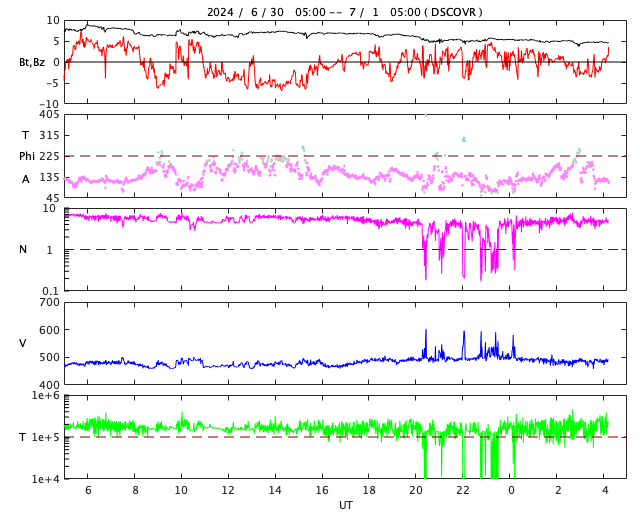Click the 4 UT hour tick label
Image resolution: width=640 pixels, height=512 pixels.
[605, 490]
